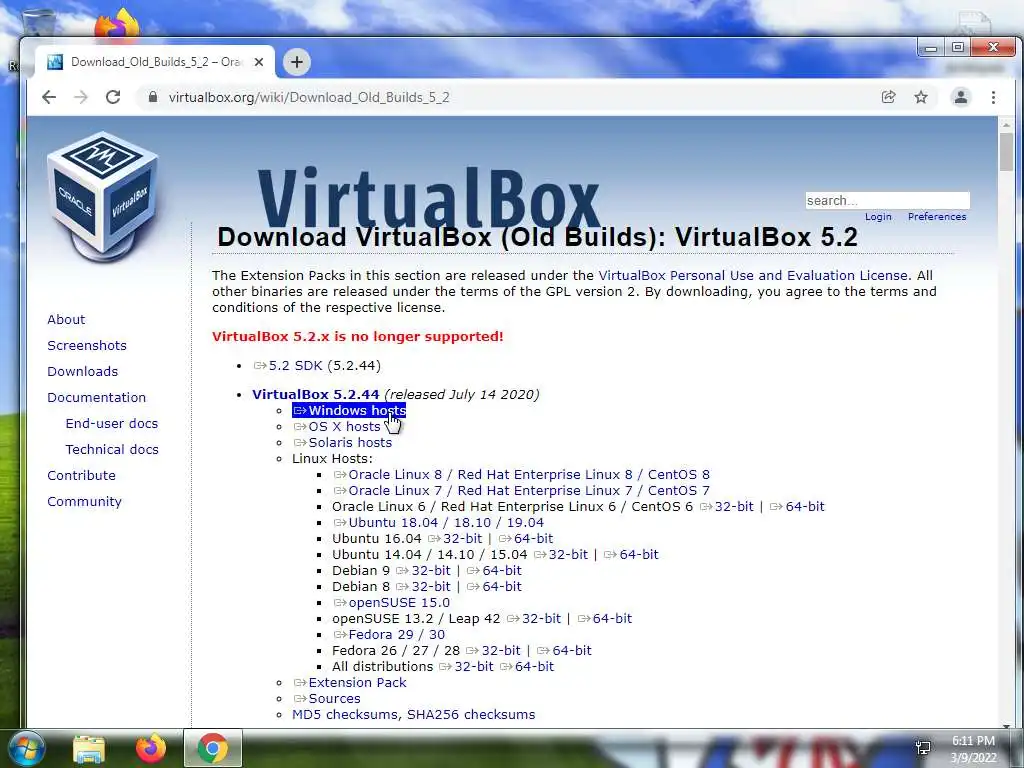This screenshot has width=1024, height=768.
Task: Go to Downloads in sidebar
Action: coord(82,372)
